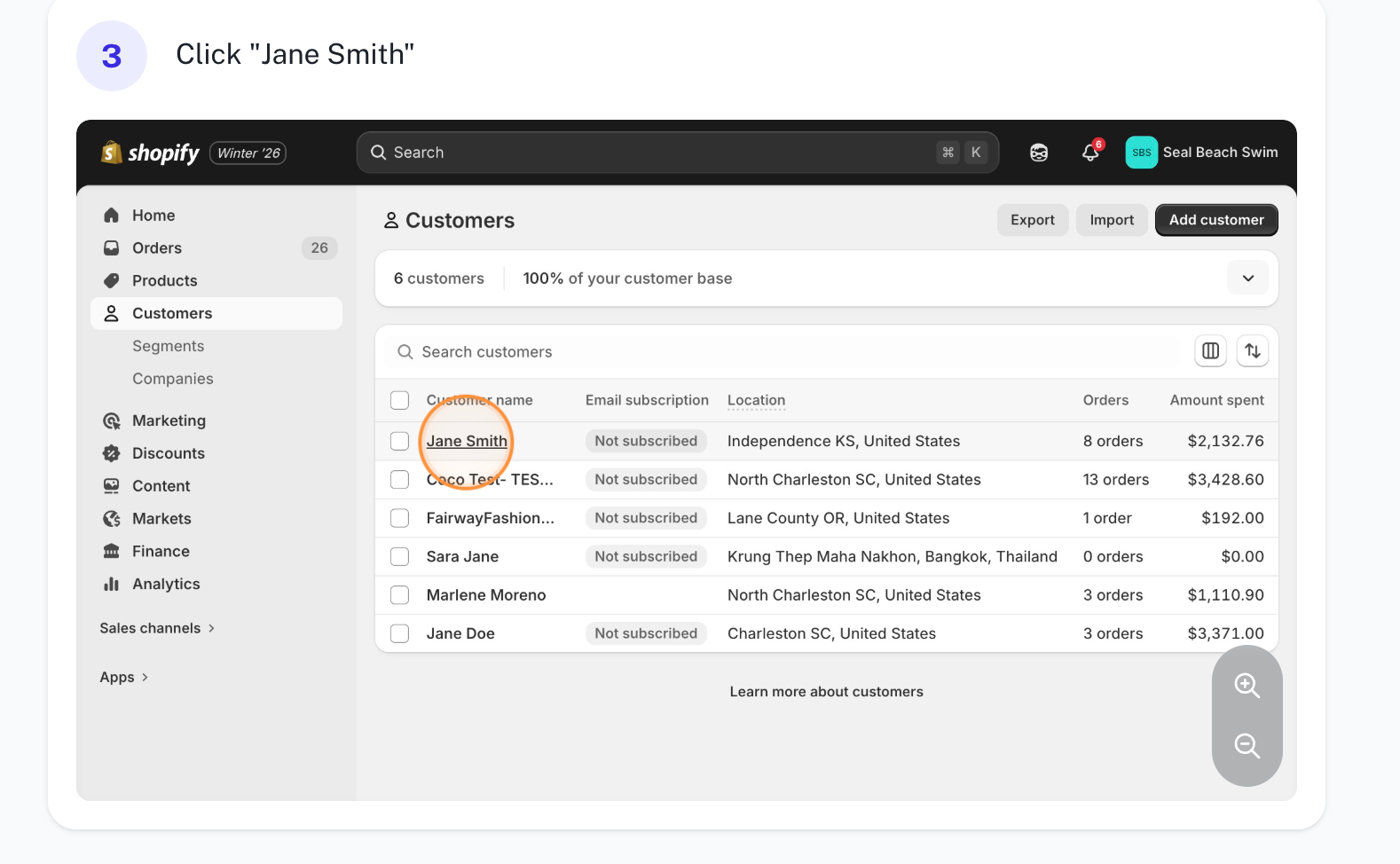
Task: Open Orders in the sidebar
Action: coord(157,248)
